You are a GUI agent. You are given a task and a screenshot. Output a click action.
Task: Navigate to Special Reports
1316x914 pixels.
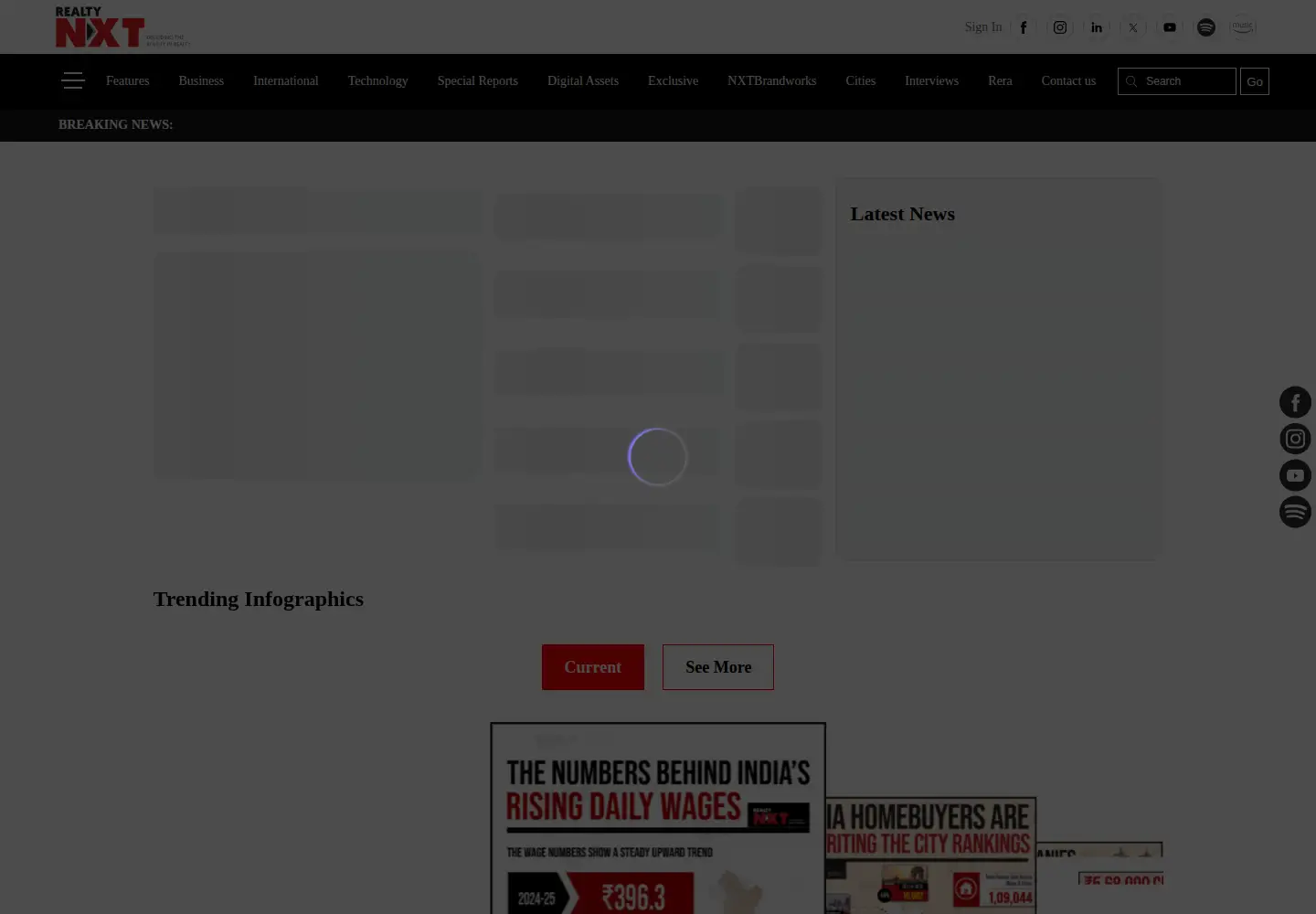click(477, 80)
